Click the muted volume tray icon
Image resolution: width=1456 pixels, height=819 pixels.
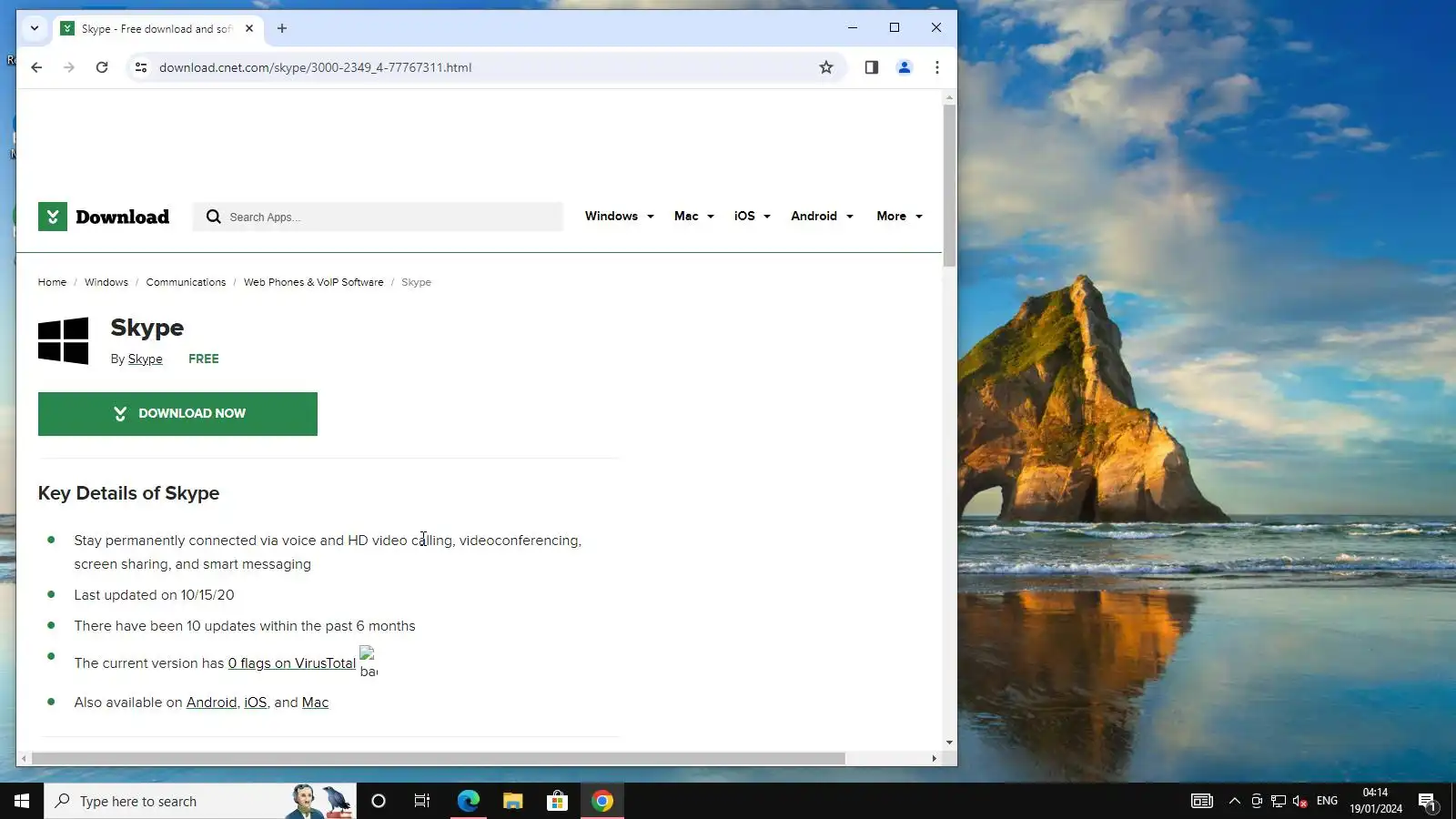click(x=1300, y=801)
